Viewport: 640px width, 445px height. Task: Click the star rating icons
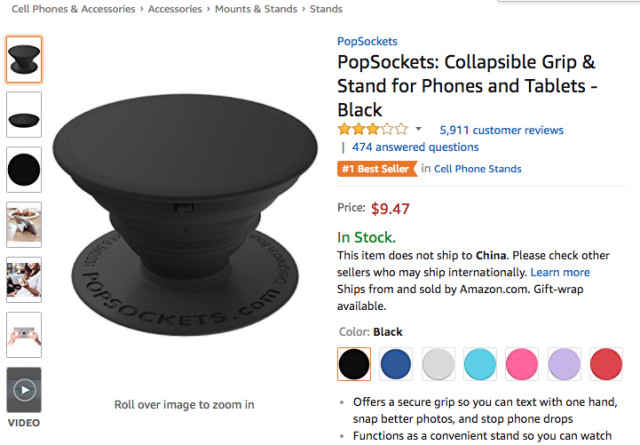(373, 129)
